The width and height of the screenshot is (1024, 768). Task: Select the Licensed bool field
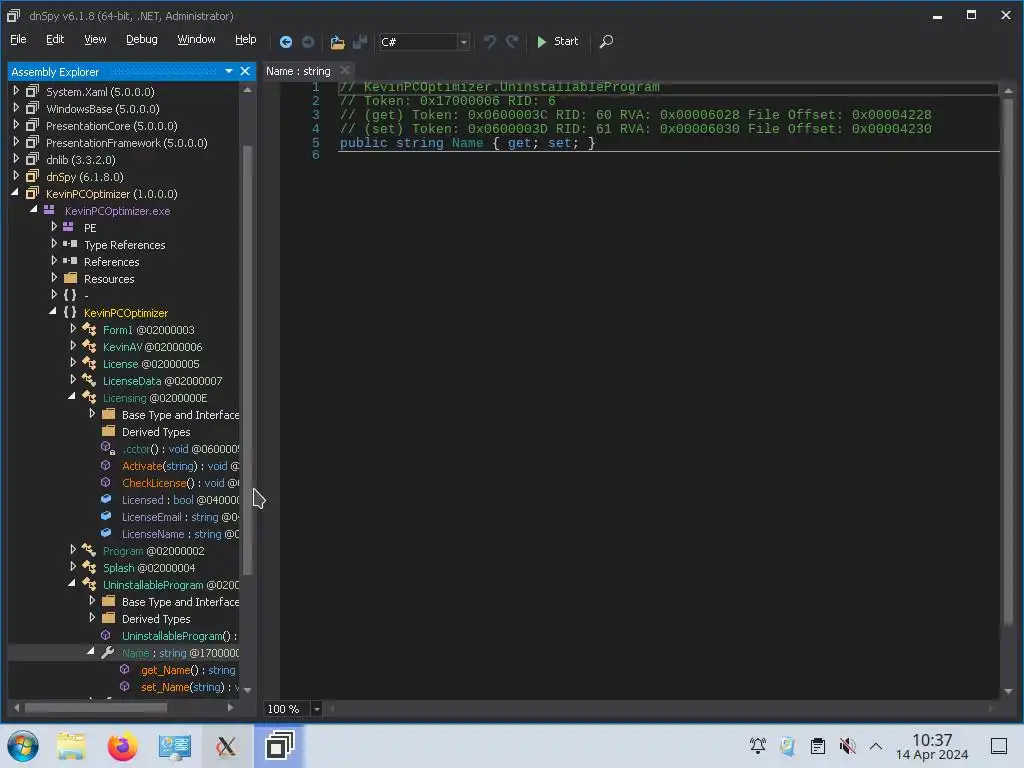coord(180,500)
